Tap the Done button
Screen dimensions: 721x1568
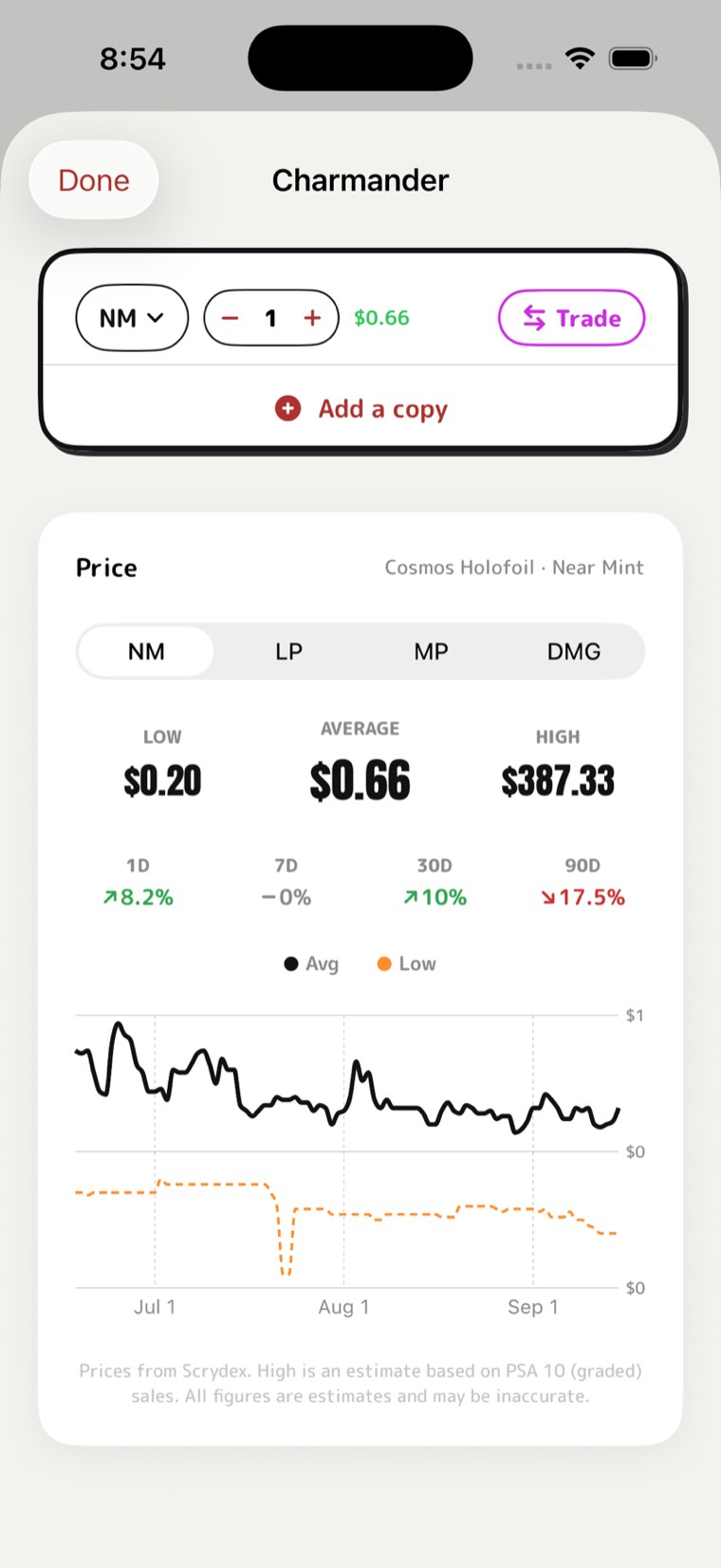click(x=94, y=180)
